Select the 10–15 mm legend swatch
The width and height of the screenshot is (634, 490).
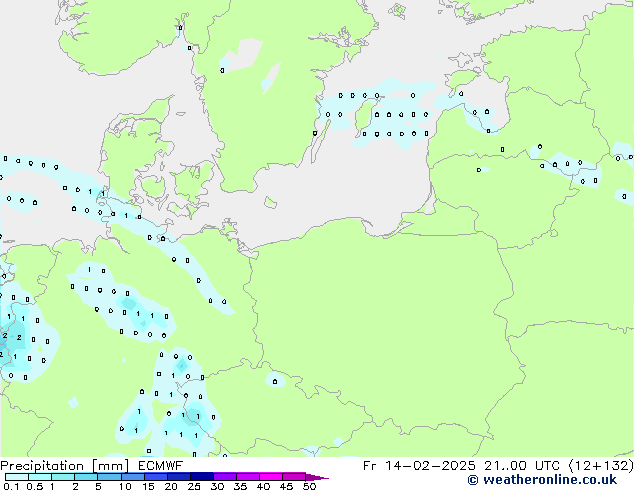tap(132, 477)
